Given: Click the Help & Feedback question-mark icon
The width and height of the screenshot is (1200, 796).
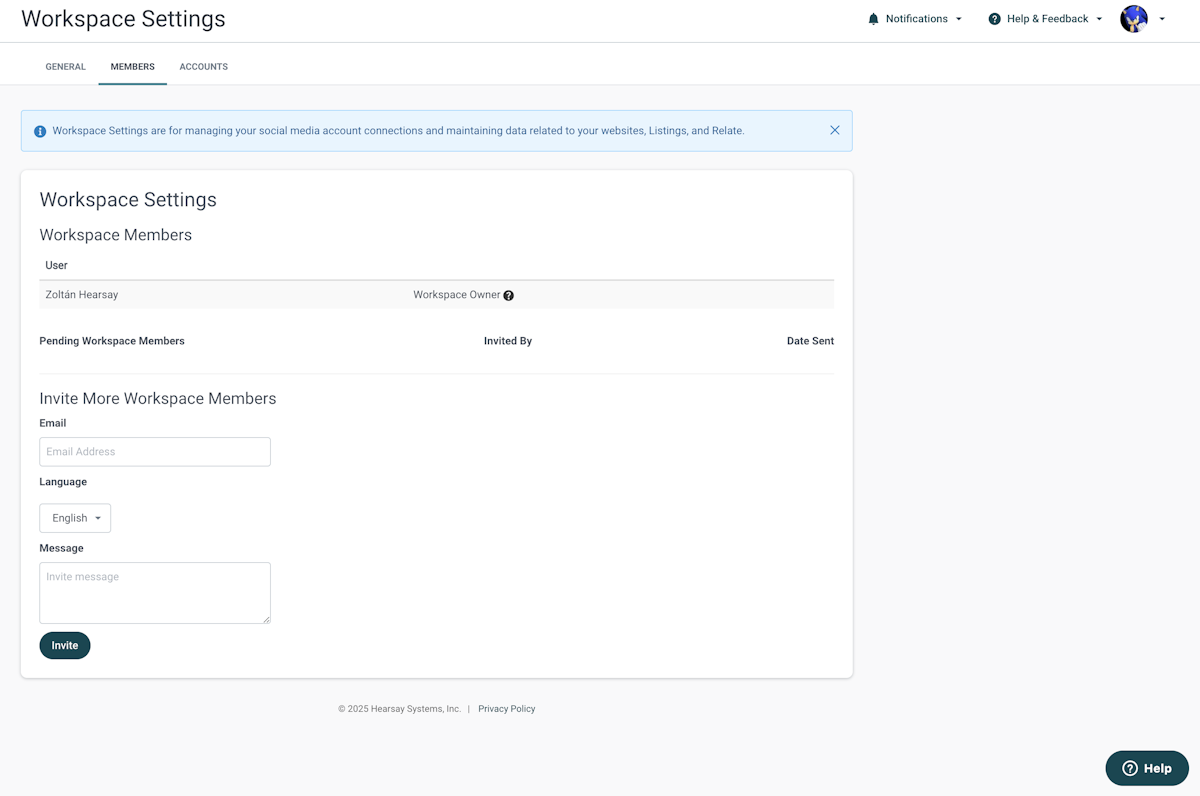Looking at the screenshot, I should (994, 19).
